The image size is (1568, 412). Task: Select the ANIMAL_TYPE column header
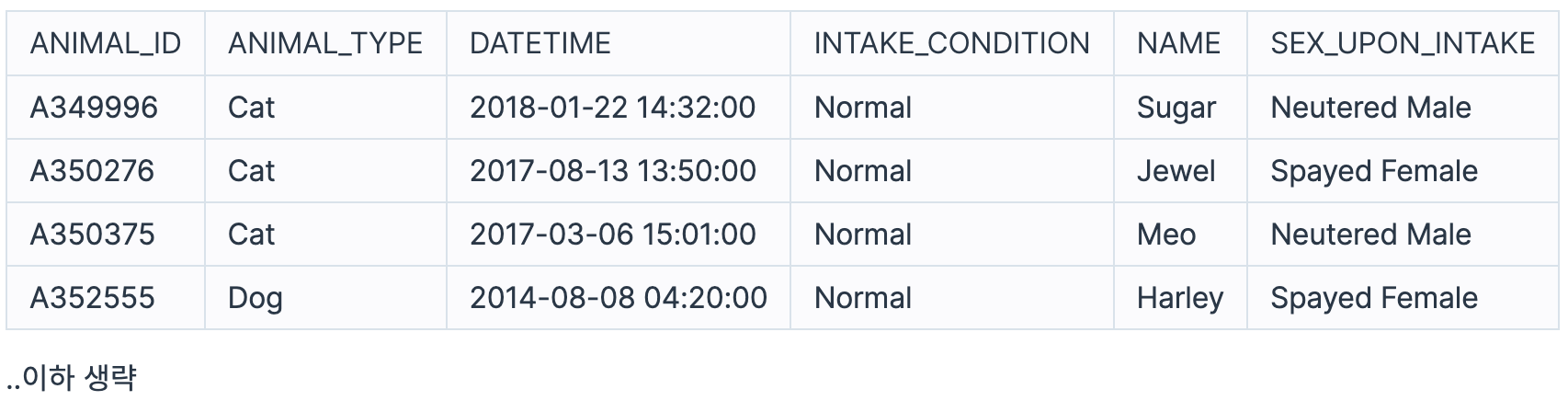[325, 43]
